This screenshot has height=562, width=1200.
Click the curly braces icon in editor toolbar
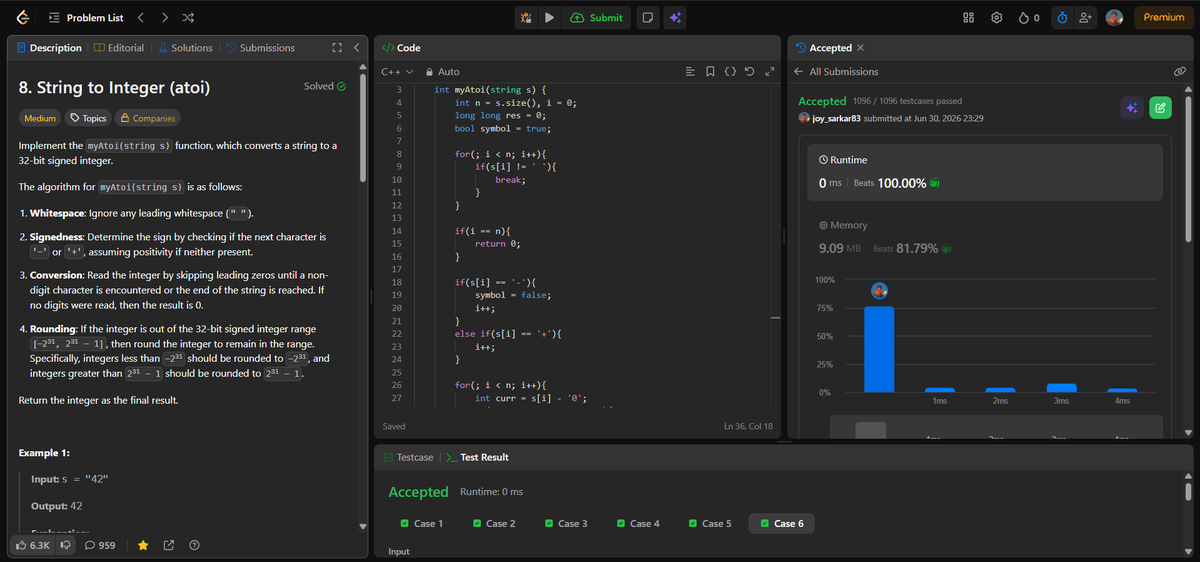(730, 72)
